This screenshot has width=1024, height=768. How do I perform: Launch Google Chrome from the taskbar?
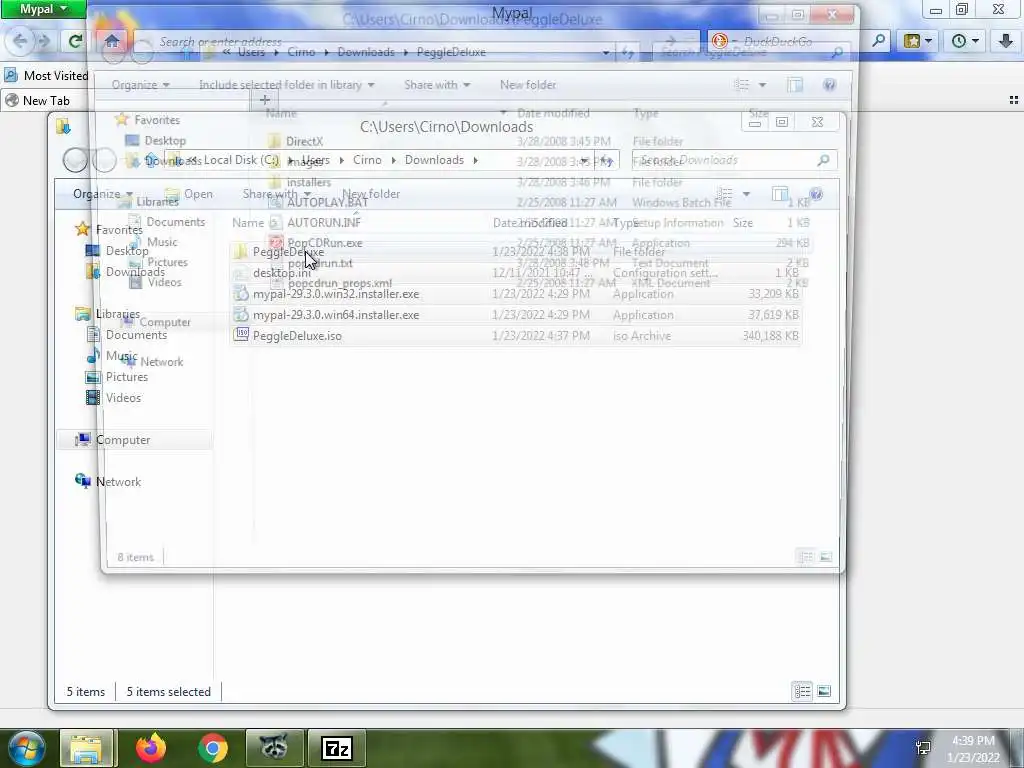tap(212, 748)
